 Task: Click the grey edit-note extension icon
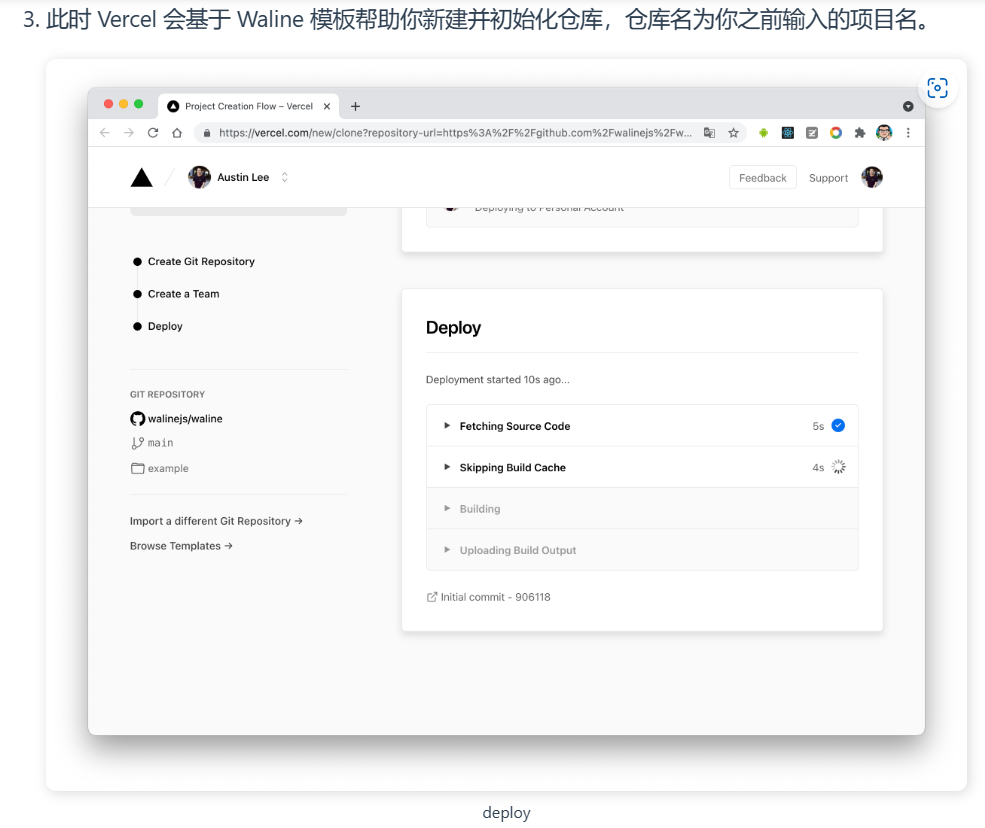click(x=812, y=133)
